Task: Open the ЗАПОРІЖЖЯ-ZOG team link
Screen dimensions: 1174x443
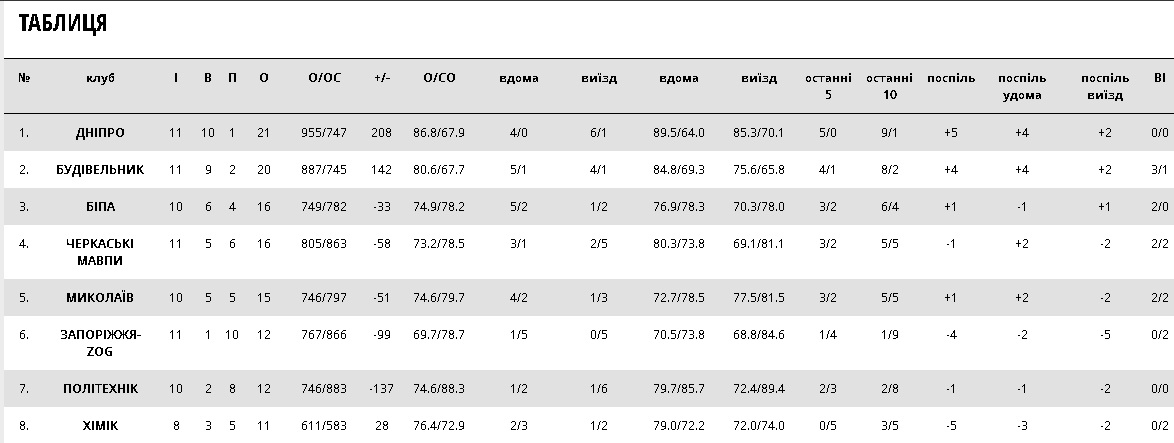Action: point(100,344)
